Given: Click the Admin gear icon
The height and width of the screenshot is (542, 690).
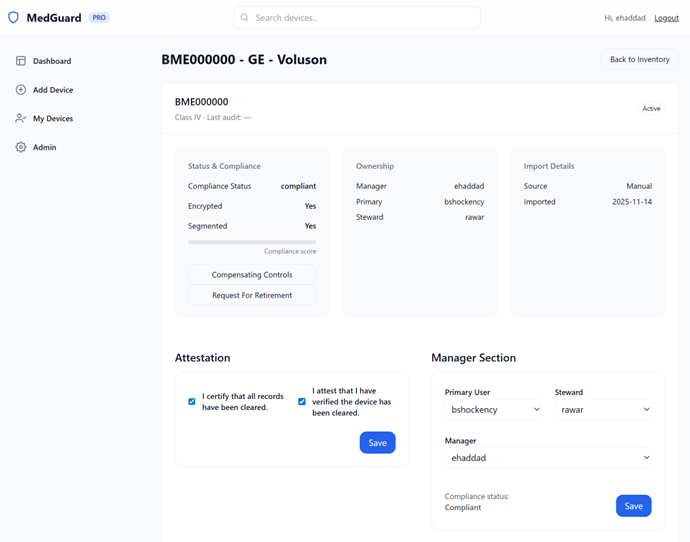Looking at the screenshot, I should (x=21, y=147).
